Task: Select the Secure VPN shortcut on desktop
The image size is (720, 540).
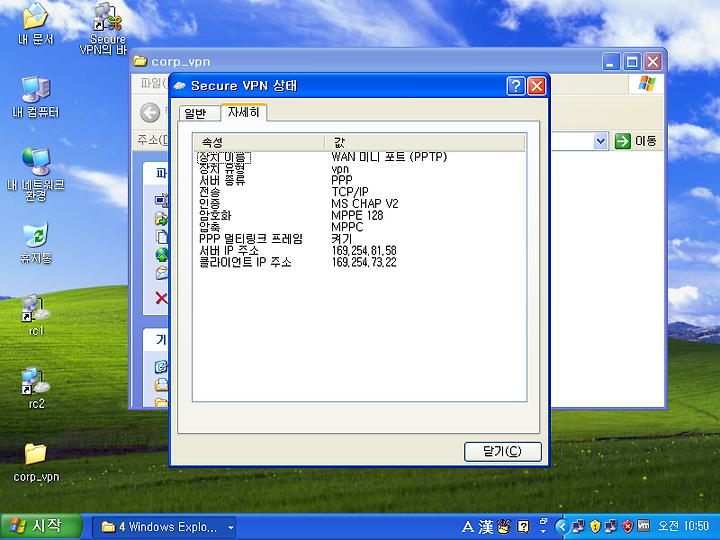Action: click(107, 28)
